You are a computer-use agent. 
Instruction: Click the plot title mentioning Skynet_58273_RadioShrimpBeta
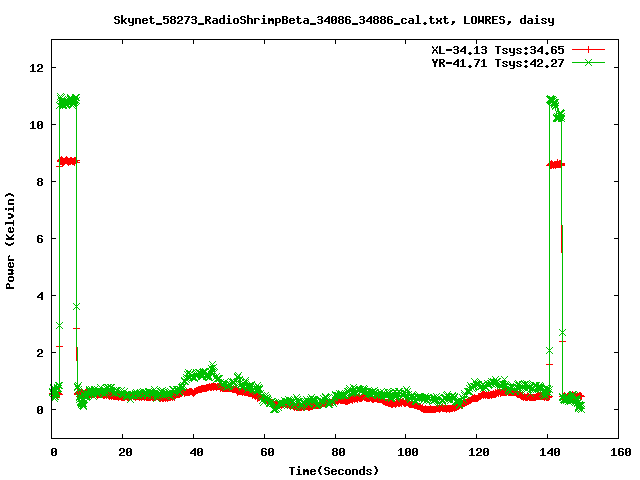(x=333, y=20)
